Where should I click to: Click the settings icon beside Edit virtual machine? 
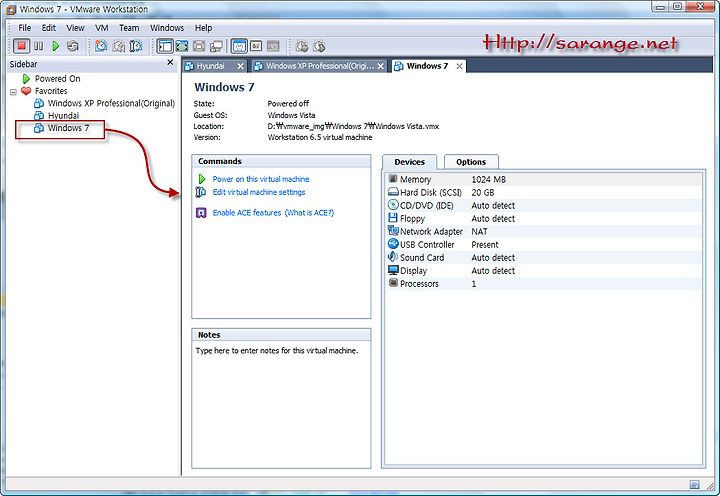[201, 192]
